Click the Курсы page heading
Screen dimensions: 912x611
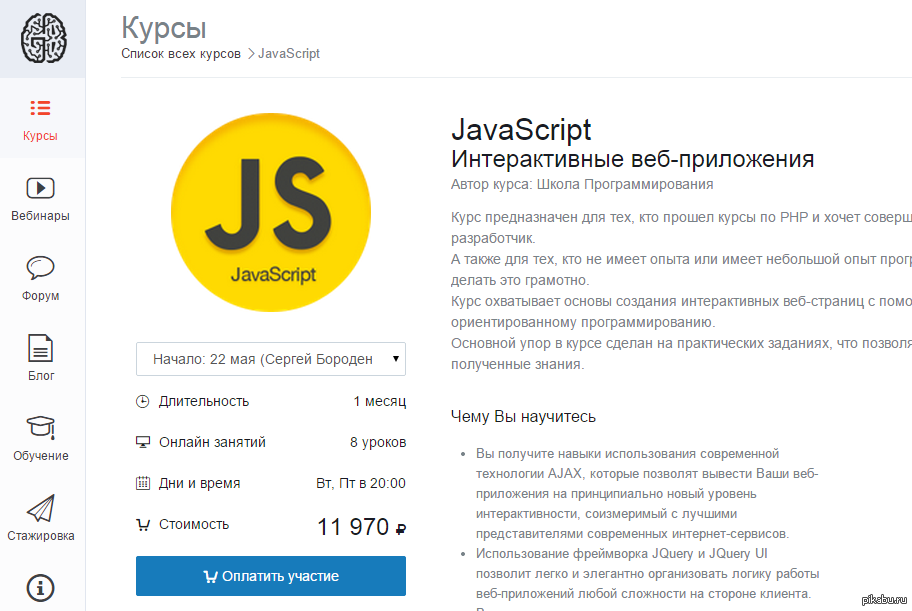164,26
